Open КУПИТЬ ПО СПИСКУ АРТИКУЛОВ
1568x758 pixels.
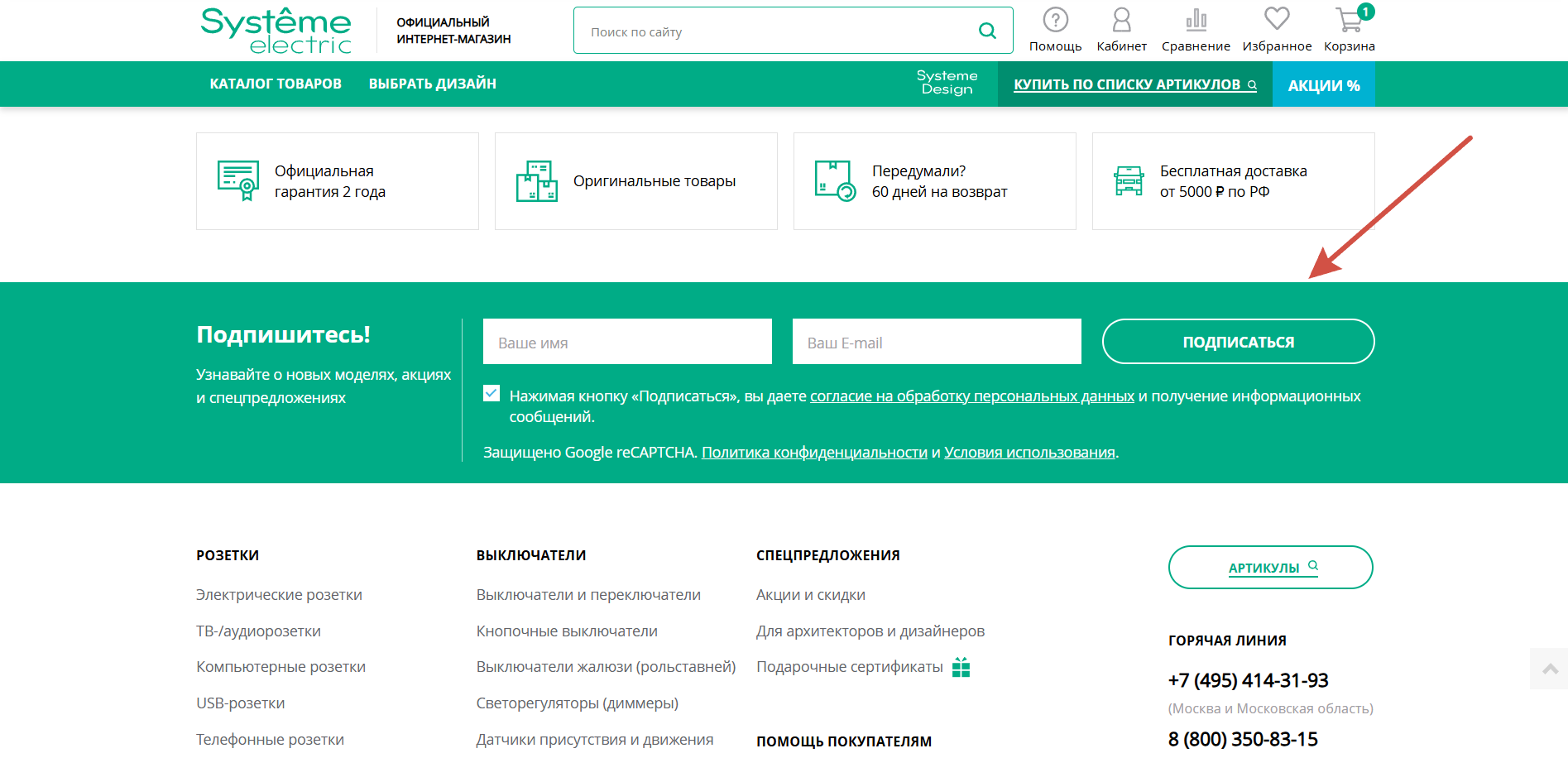tap(1135, 84)
